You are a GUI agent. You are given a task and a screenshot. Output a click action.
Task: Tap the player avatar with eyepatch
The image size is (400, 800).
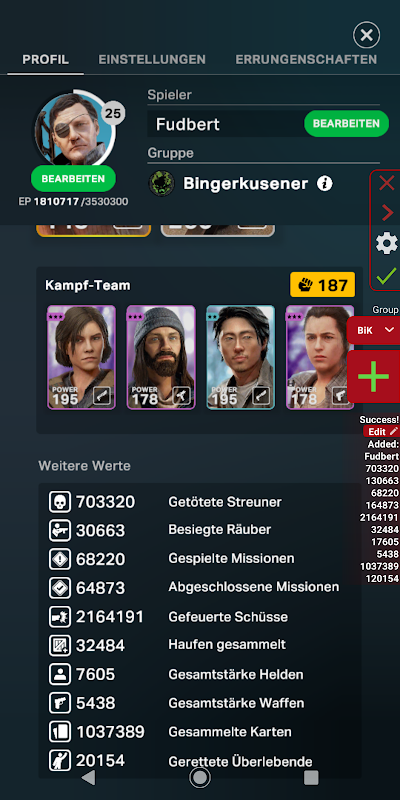coord(73,129)
